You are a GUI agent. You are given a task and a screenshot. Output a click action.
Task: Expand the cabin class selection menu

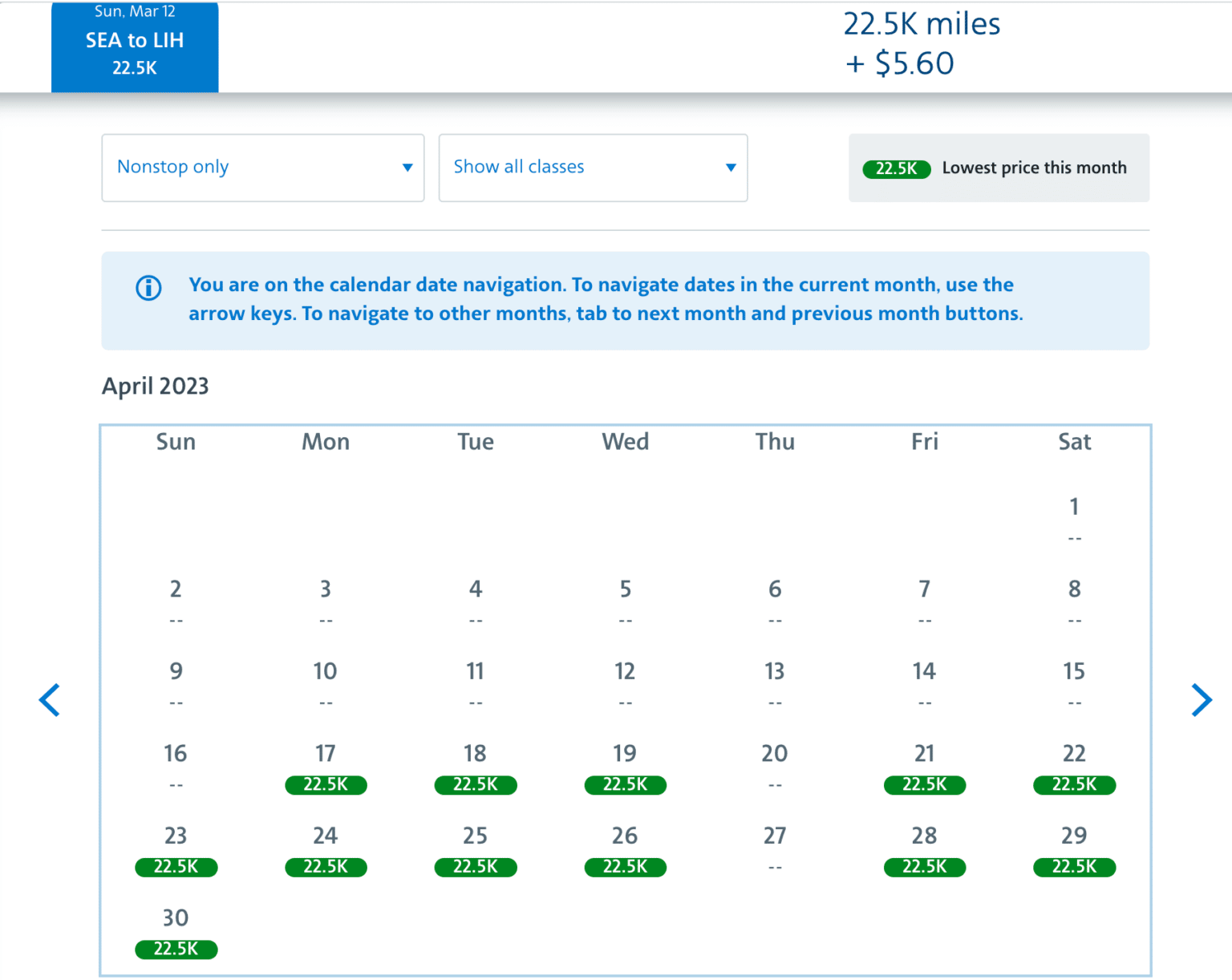click(593, 168)
